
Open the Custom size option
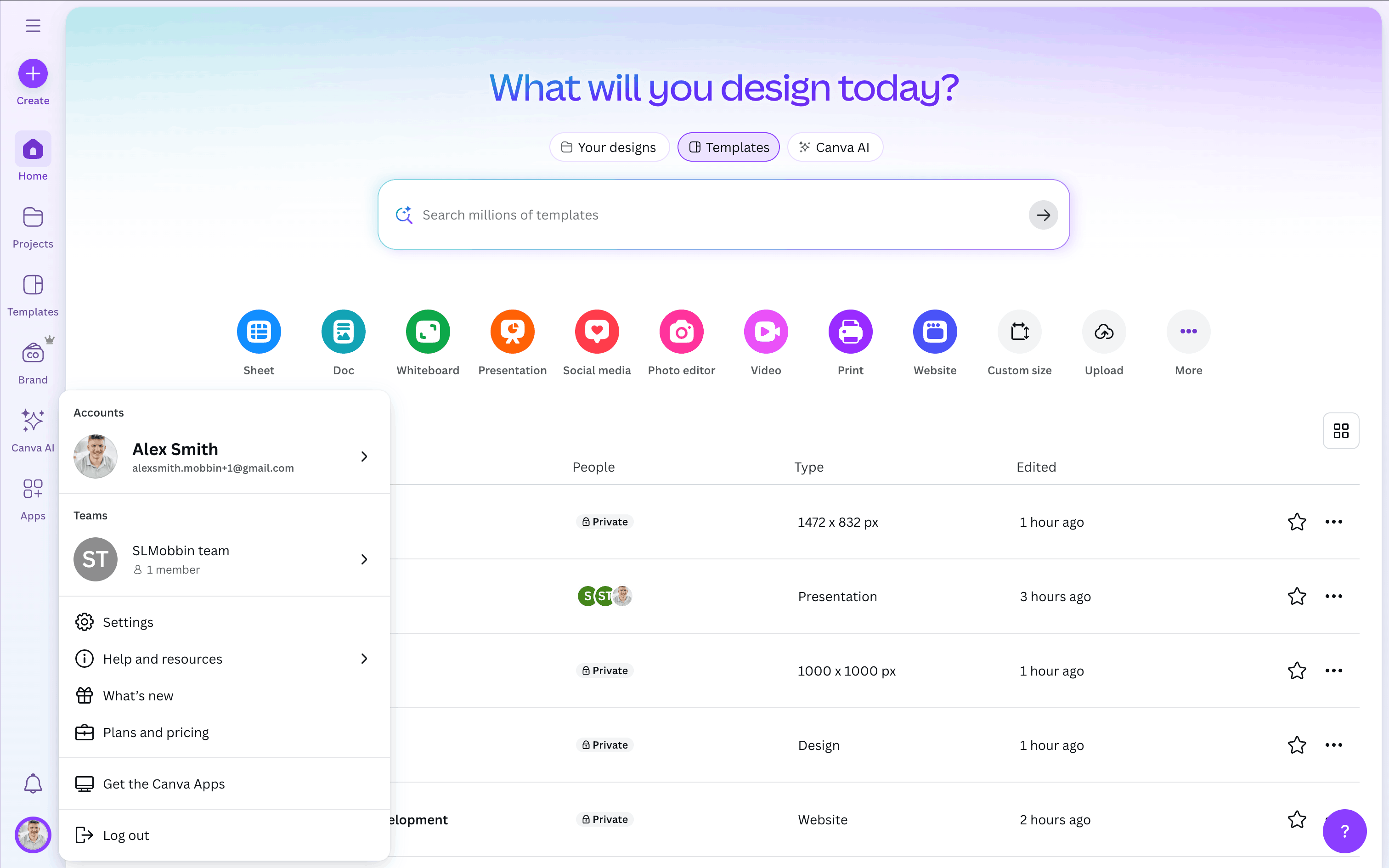point(1019,331)
